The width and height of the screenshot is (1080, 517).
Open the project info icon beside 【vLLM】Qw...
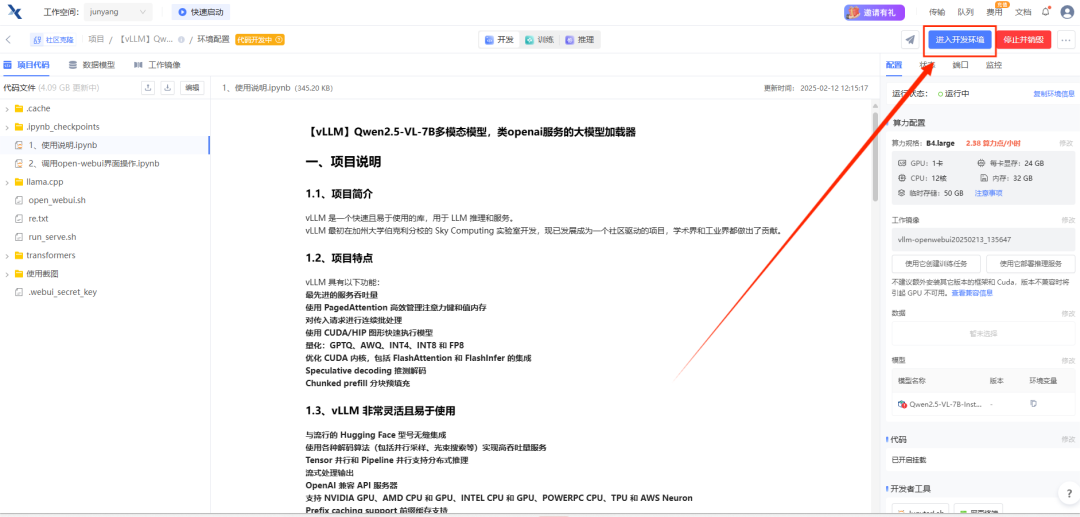click(x=181, y=40)
